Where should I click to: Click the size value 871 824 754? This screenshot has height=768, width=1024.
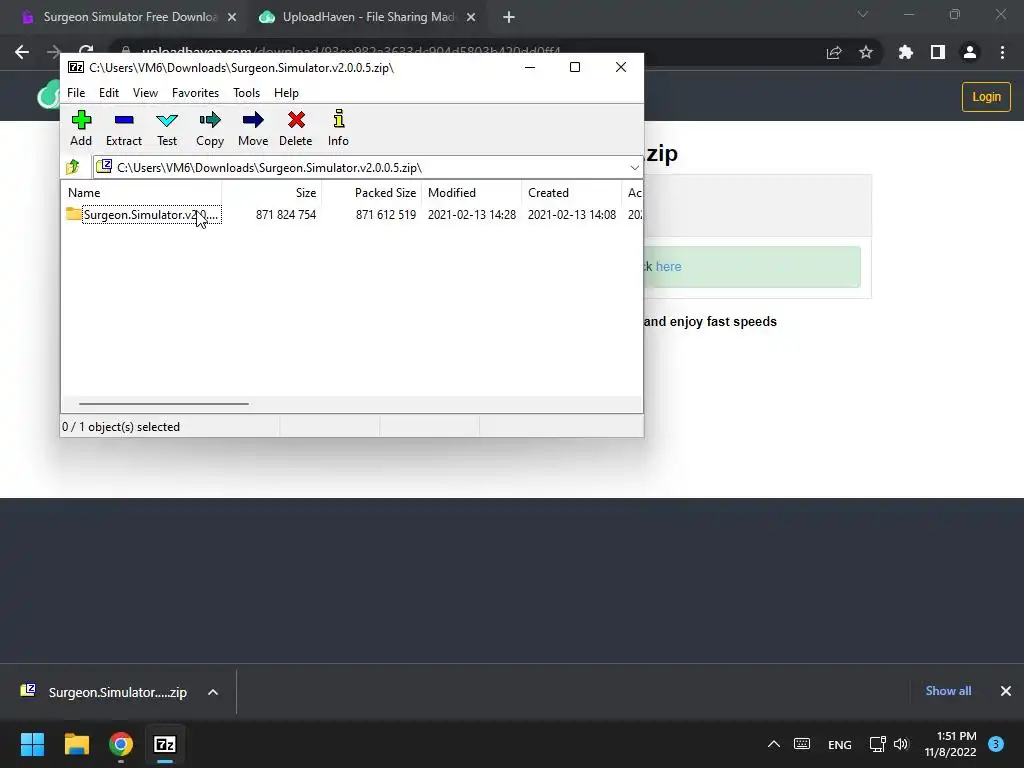tap(285, 215)
